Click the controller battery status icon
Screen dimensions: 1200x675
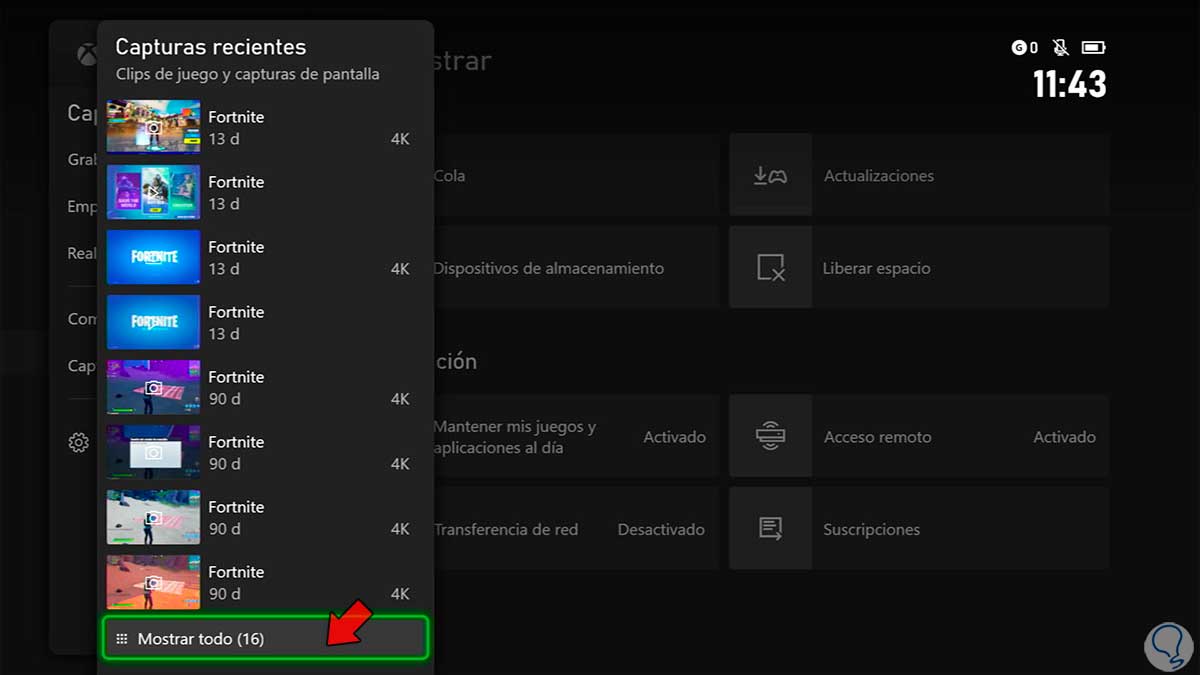click(1093, 47)
